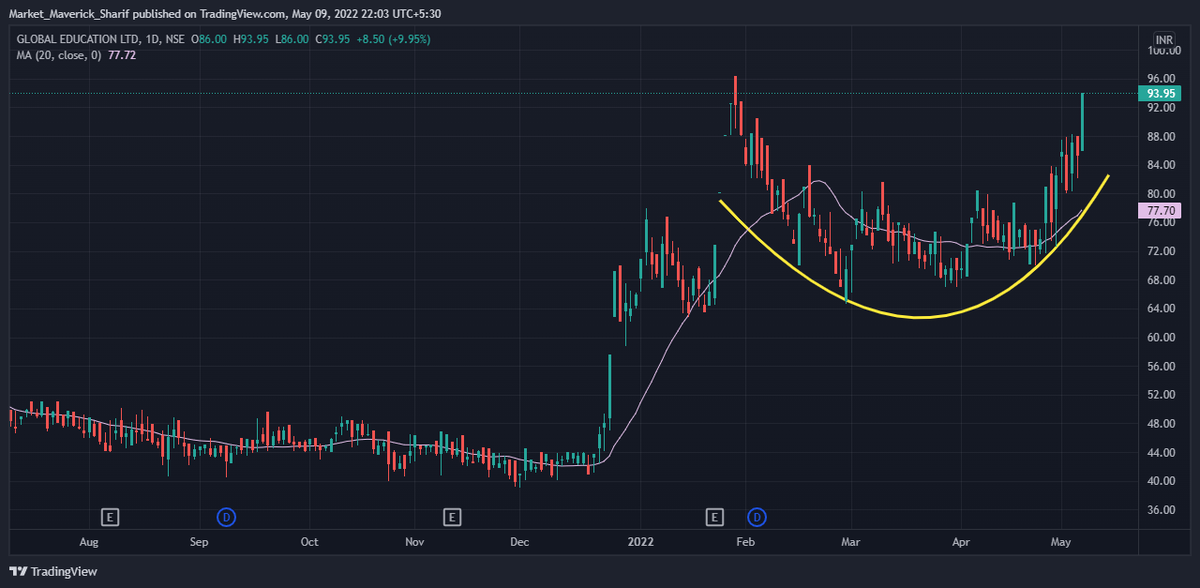Open the earnings E marker beside the Nov label
The width and height of the screenshot is (1200, 588).
click(452, 516)
